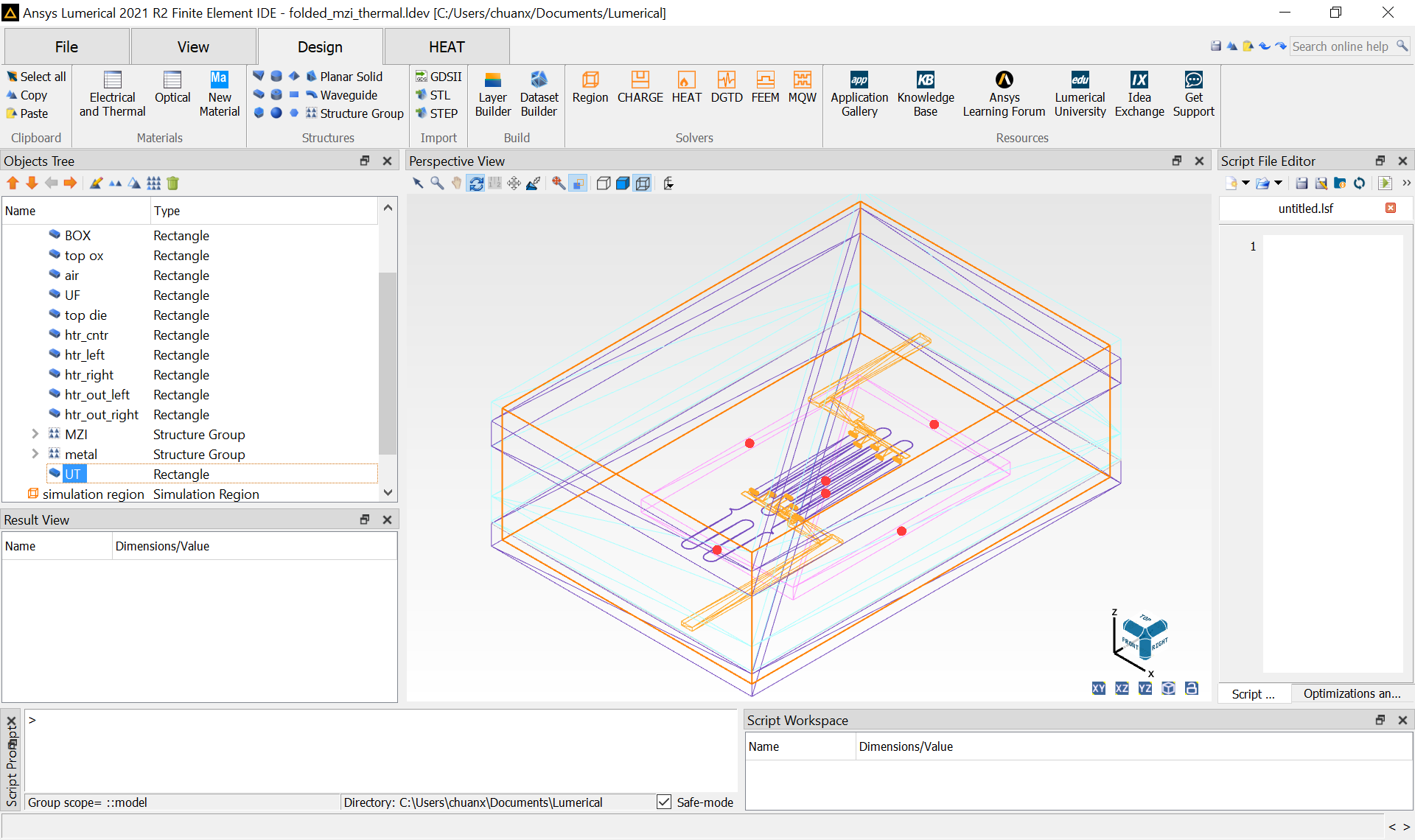Expand the metal structure group
Screen dimensions: 1415x840
pyautogui.click(x=35, y=454)
